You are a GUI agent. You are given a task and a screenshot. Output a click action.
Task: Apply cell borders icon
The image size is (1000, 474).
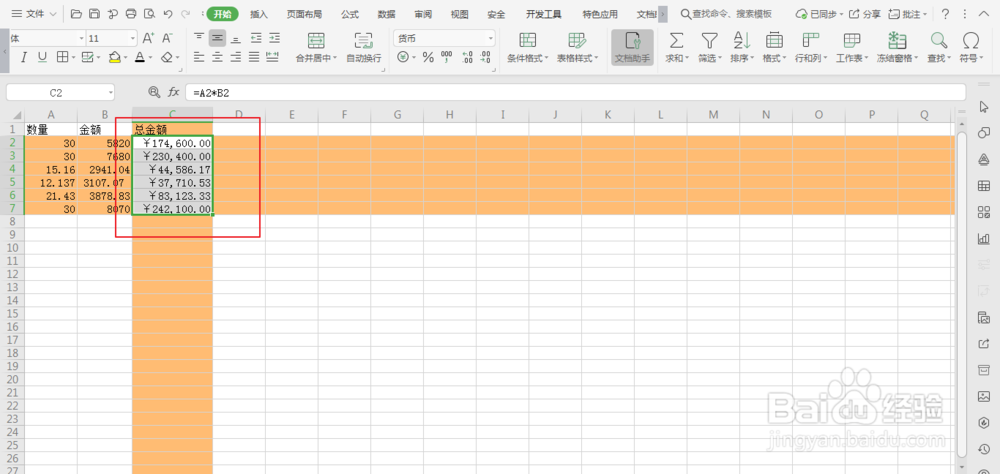click(62, 57)
